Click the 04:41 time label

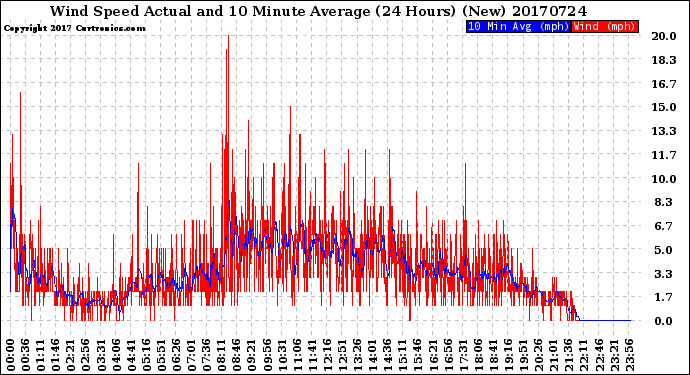131,355
